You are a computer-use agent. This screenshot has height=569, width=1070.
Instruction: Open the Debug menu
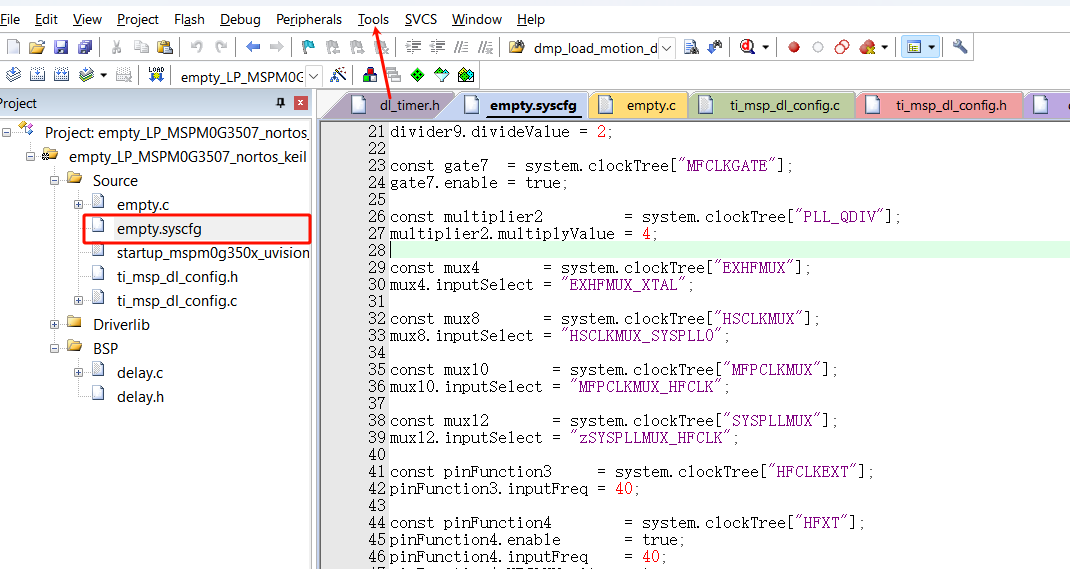240,19
